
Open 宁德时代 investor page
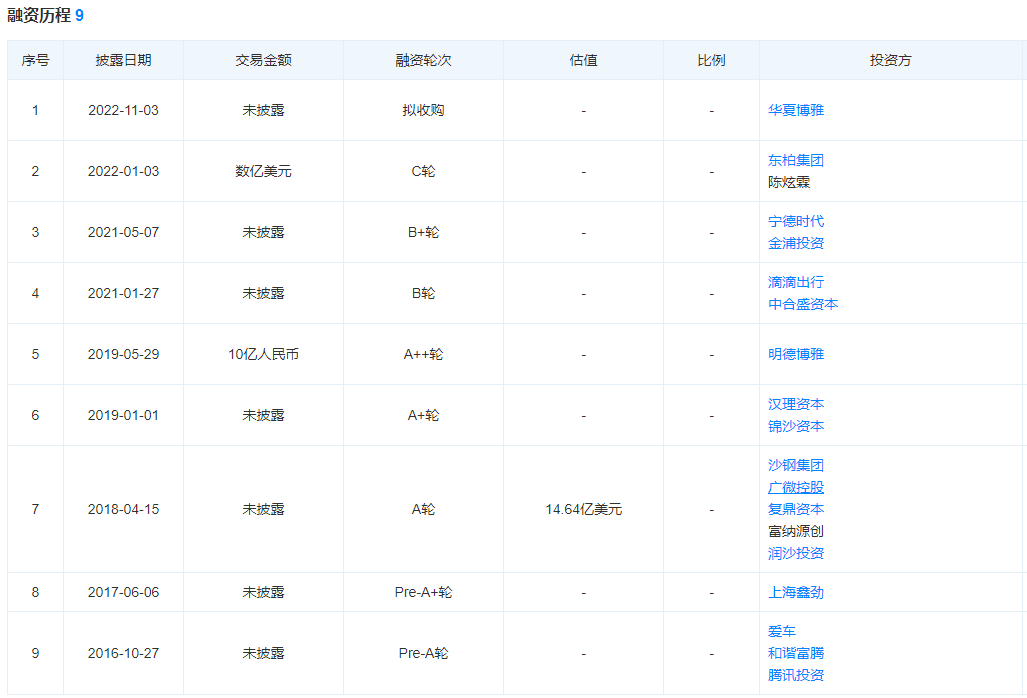coord(796,221)
